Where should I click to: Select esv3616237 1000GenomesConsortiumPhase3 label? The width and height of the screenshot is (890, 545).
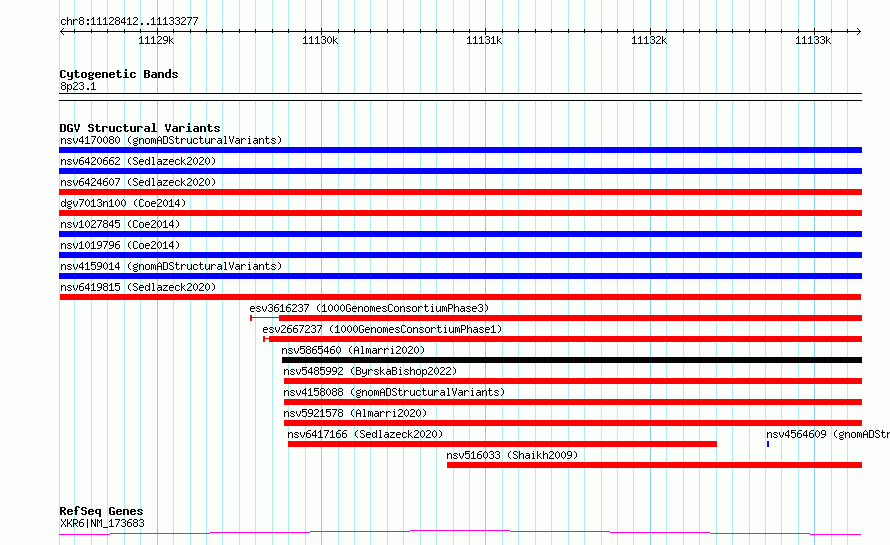pyautogui.click(x=369, y=308)
